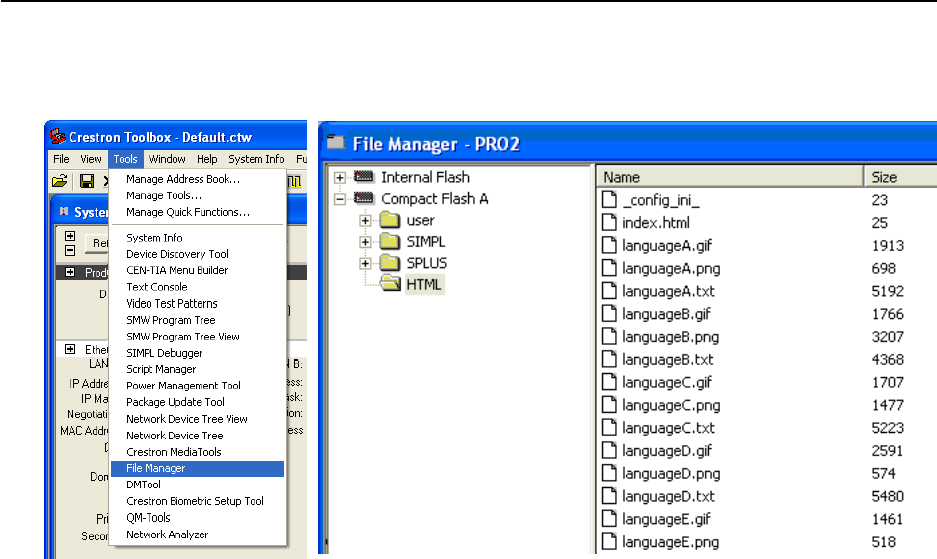Image resolution: width=937 pixels, height=559 pixels.
Task: Choose Device Discovery Tool
Action: [x=177, y=254]
